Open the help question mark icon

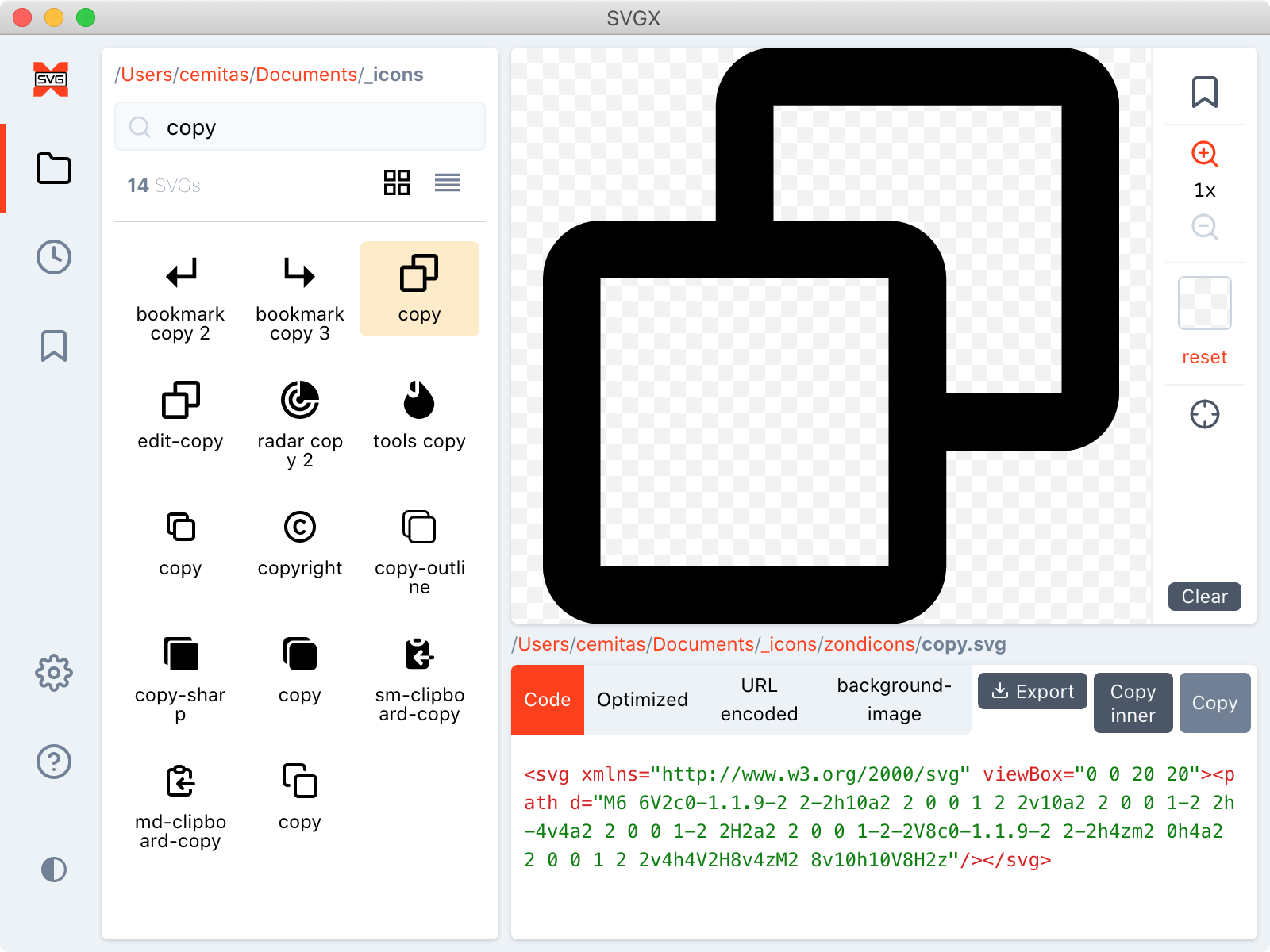[x=54, y=762]
